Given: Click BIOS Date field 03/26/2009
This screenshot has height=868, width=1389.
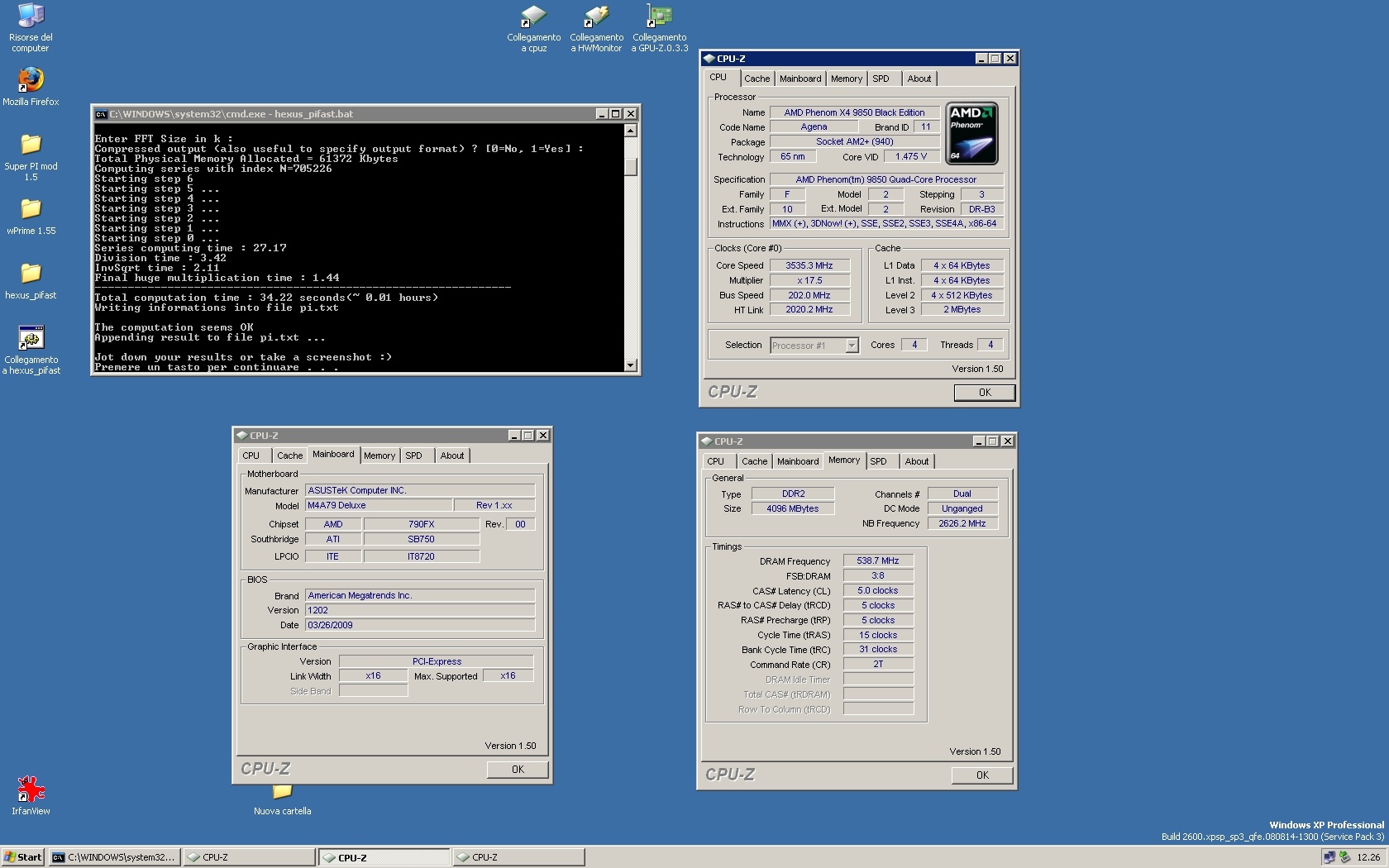Looking at the screenshot, I should (420, 625).
